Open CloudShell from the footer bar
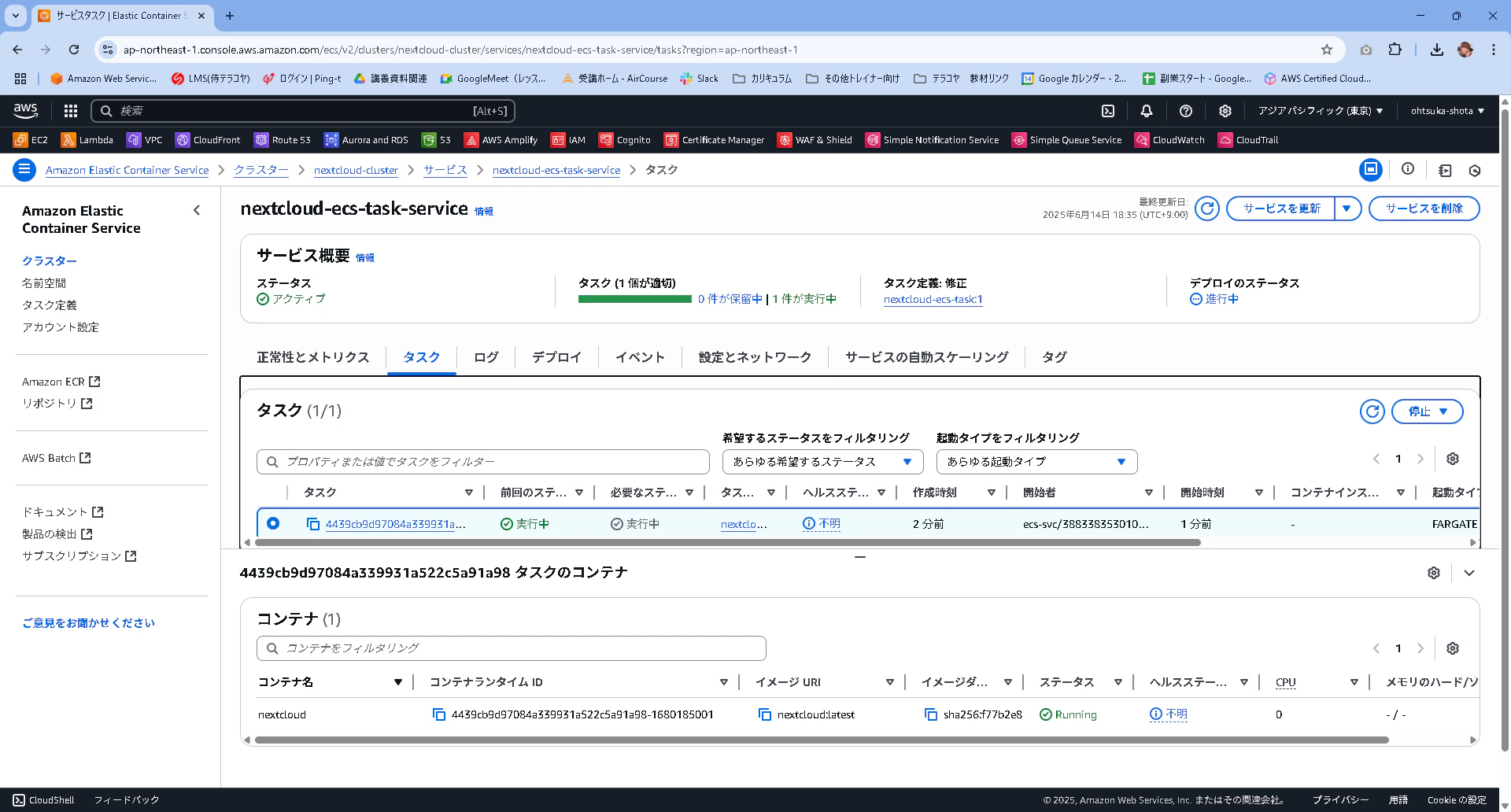1511x812 pixels. (44, 800)
